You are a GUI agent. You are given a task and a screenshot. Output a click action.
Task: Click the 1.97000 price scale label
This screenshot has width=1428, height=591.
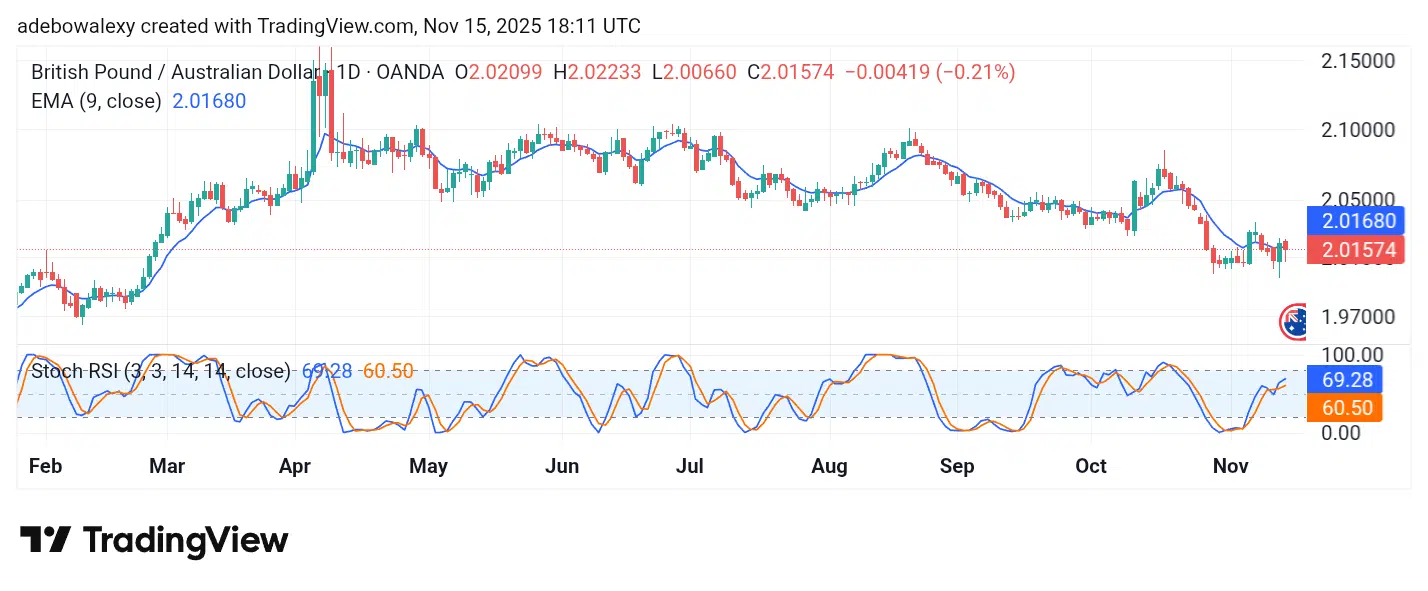click(x=1357, y=317)
